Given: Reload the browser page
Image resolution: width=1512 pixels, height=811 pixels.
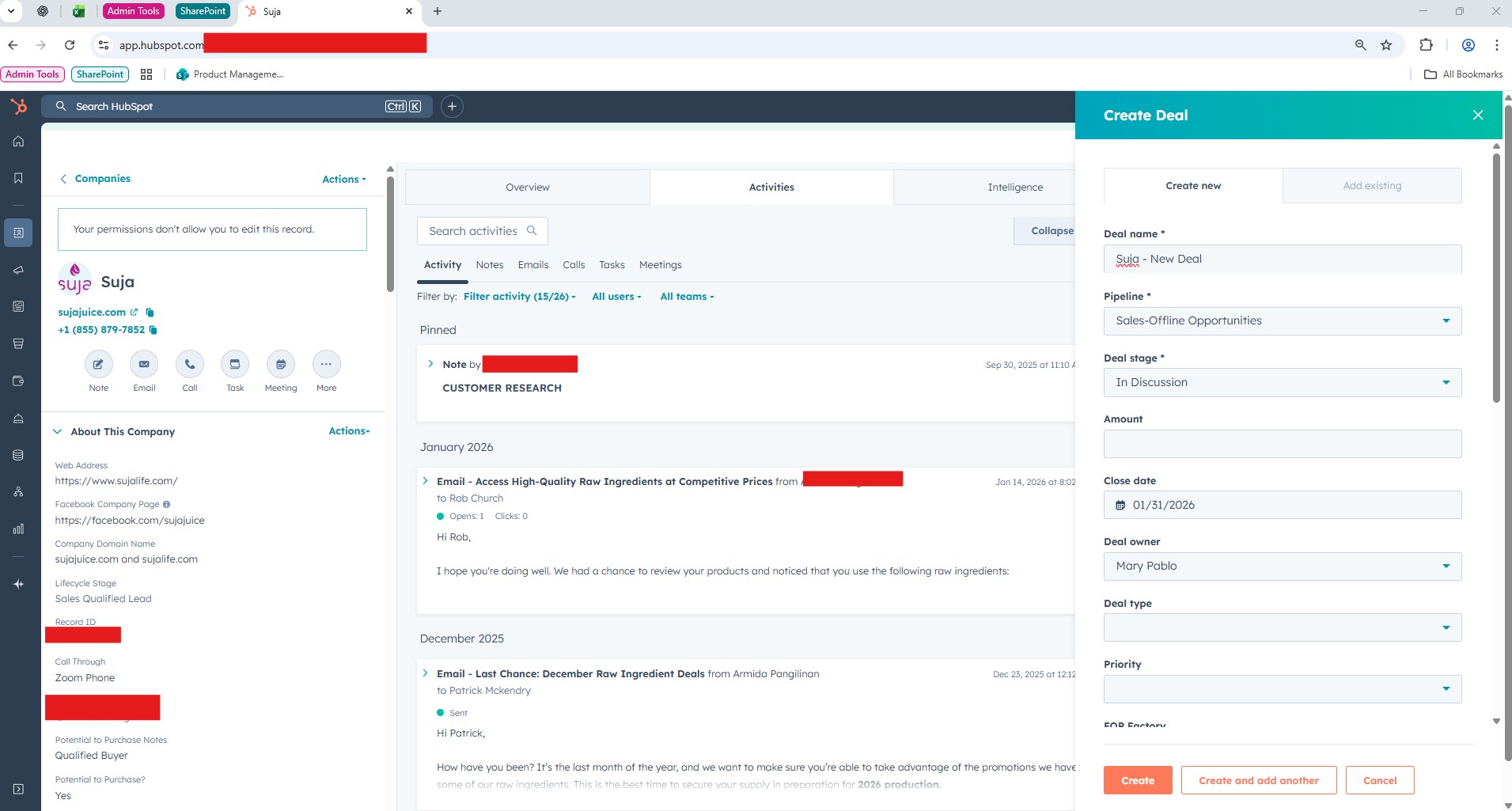Looking at the screenshot, I should [x=70, y=45].
